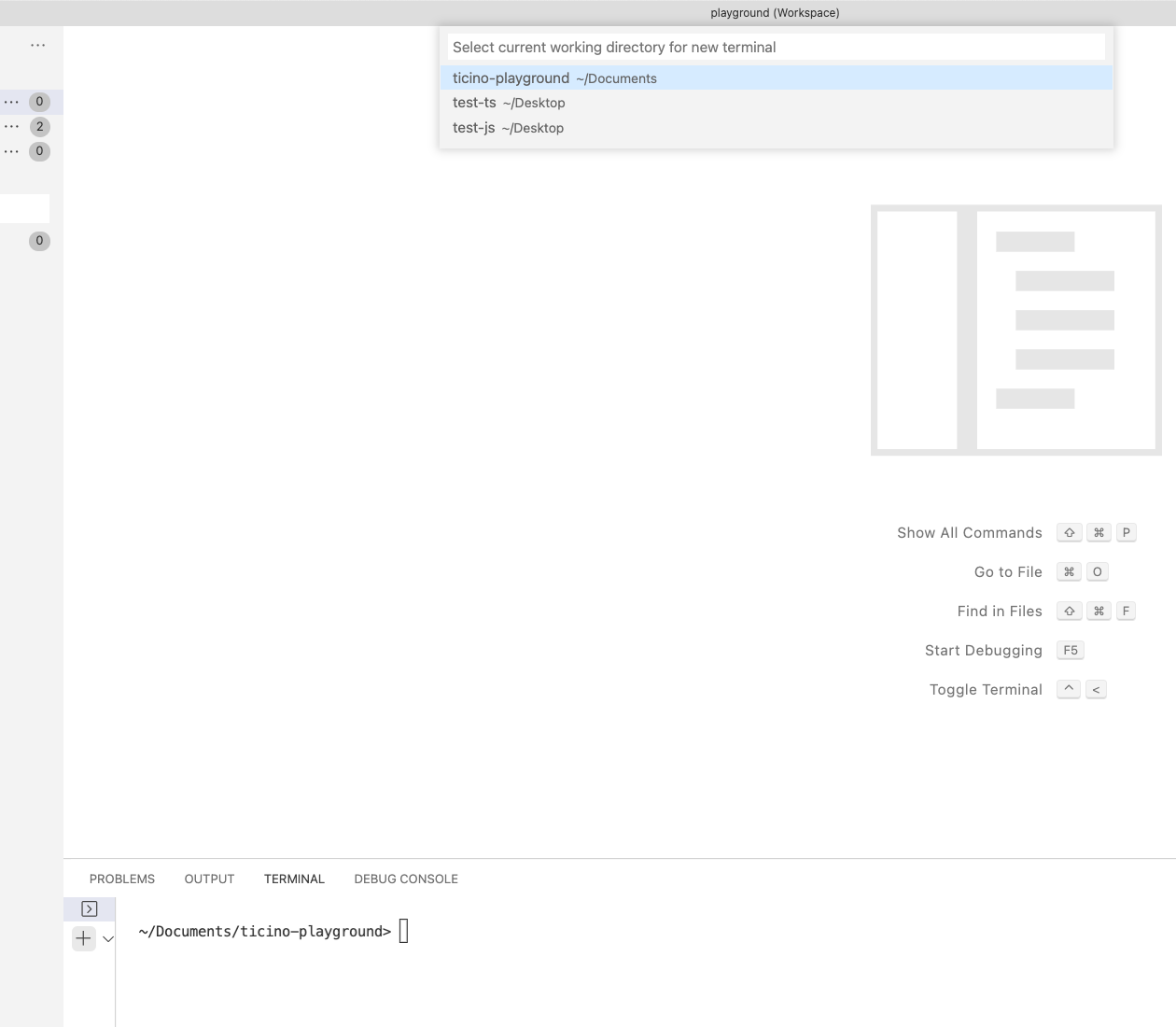Open the top sidebar ellipsis actions menu
The height and width of the screenshot is (1027, 1176).
point(38,44)
